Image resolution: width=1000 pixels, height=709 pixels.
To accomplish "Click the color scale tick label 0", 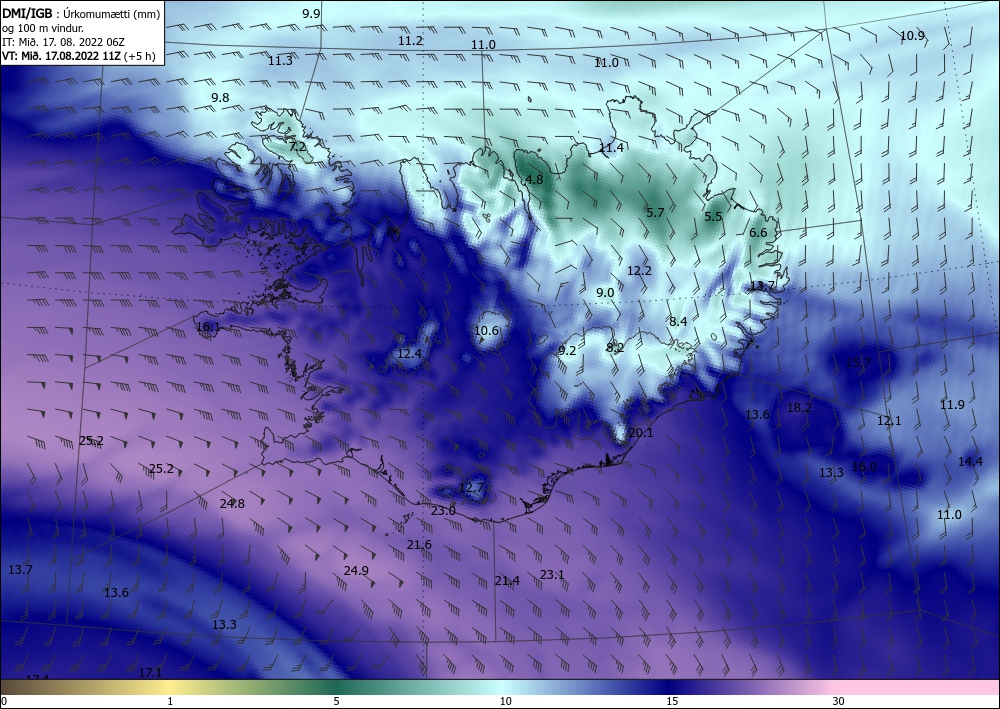I will [x=4, y=702].
